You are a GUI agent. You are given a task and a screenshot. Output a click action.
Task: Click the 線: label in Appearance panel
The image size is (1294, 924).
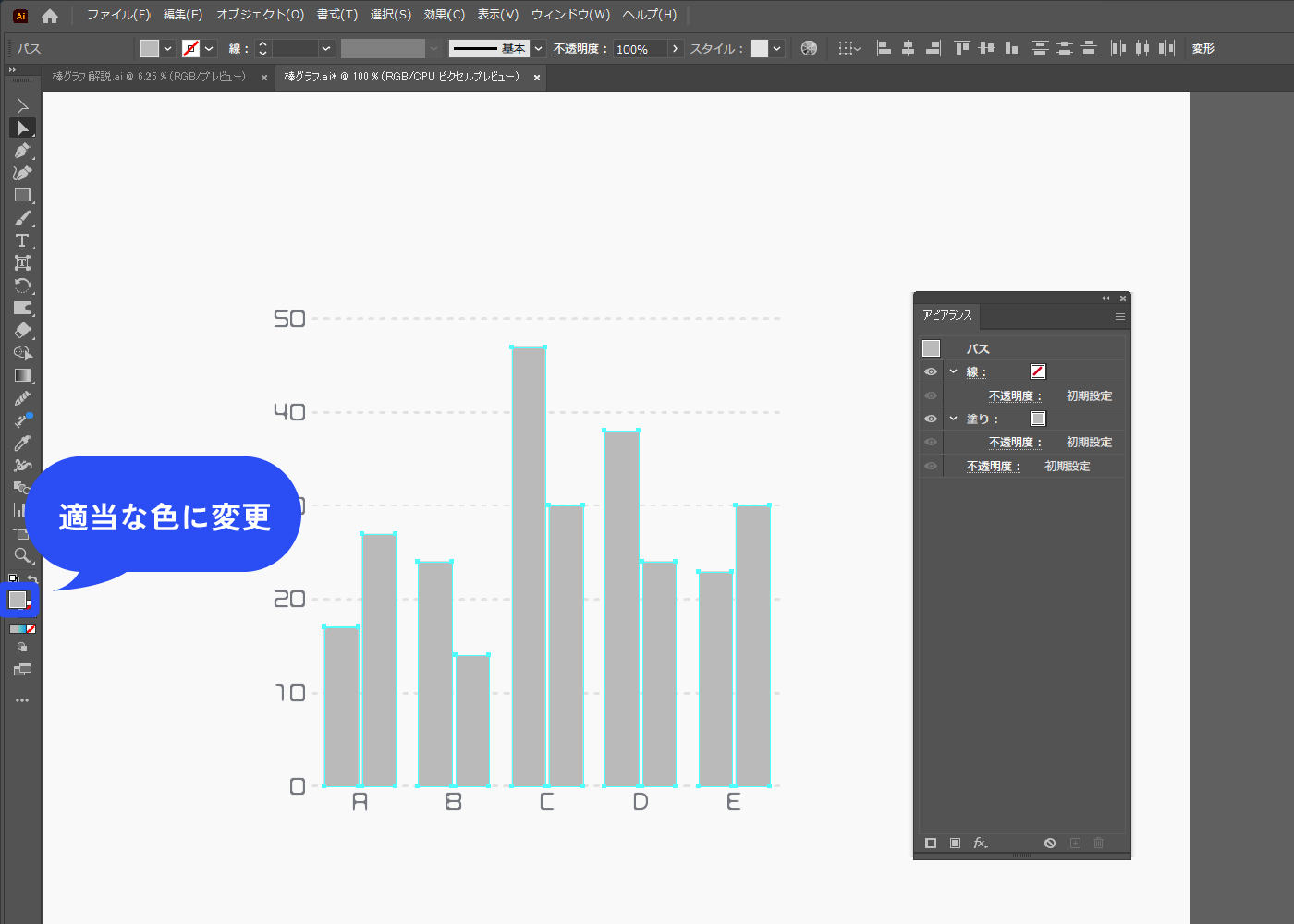point(977,371)
